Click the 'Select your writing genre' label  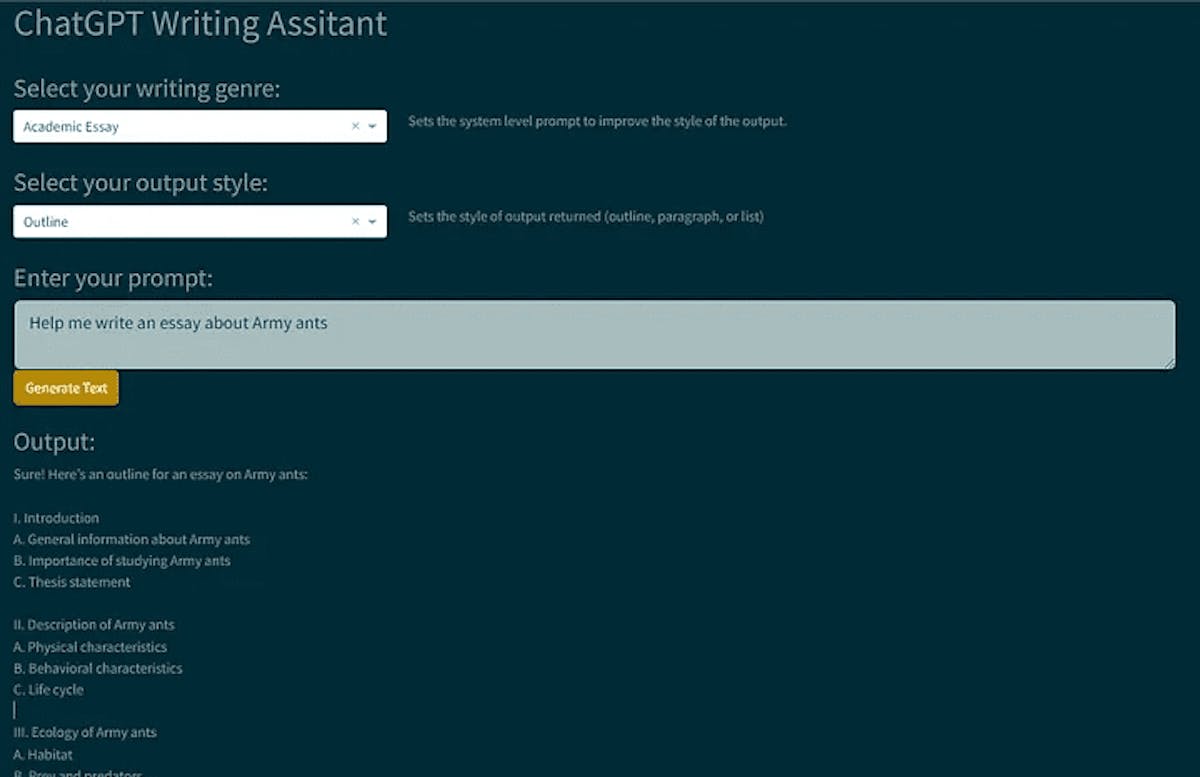pyautogui.click(x=147, y=89)
